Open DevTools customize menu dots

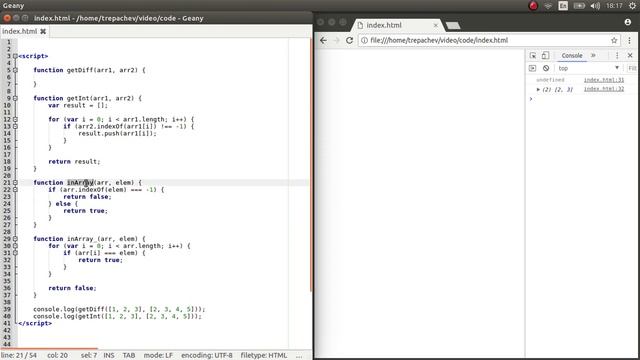(x=617, y=56)
